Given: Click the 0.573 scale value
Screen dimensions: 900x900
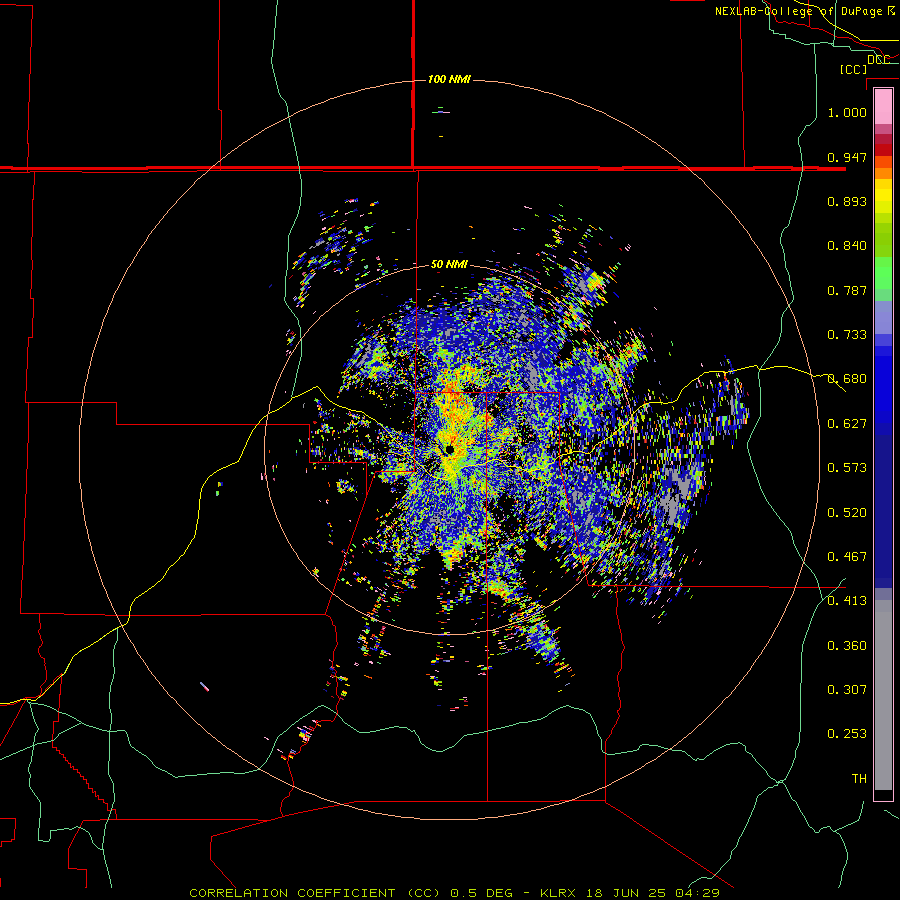Looking at the screenshot, I should pos(847,468).
